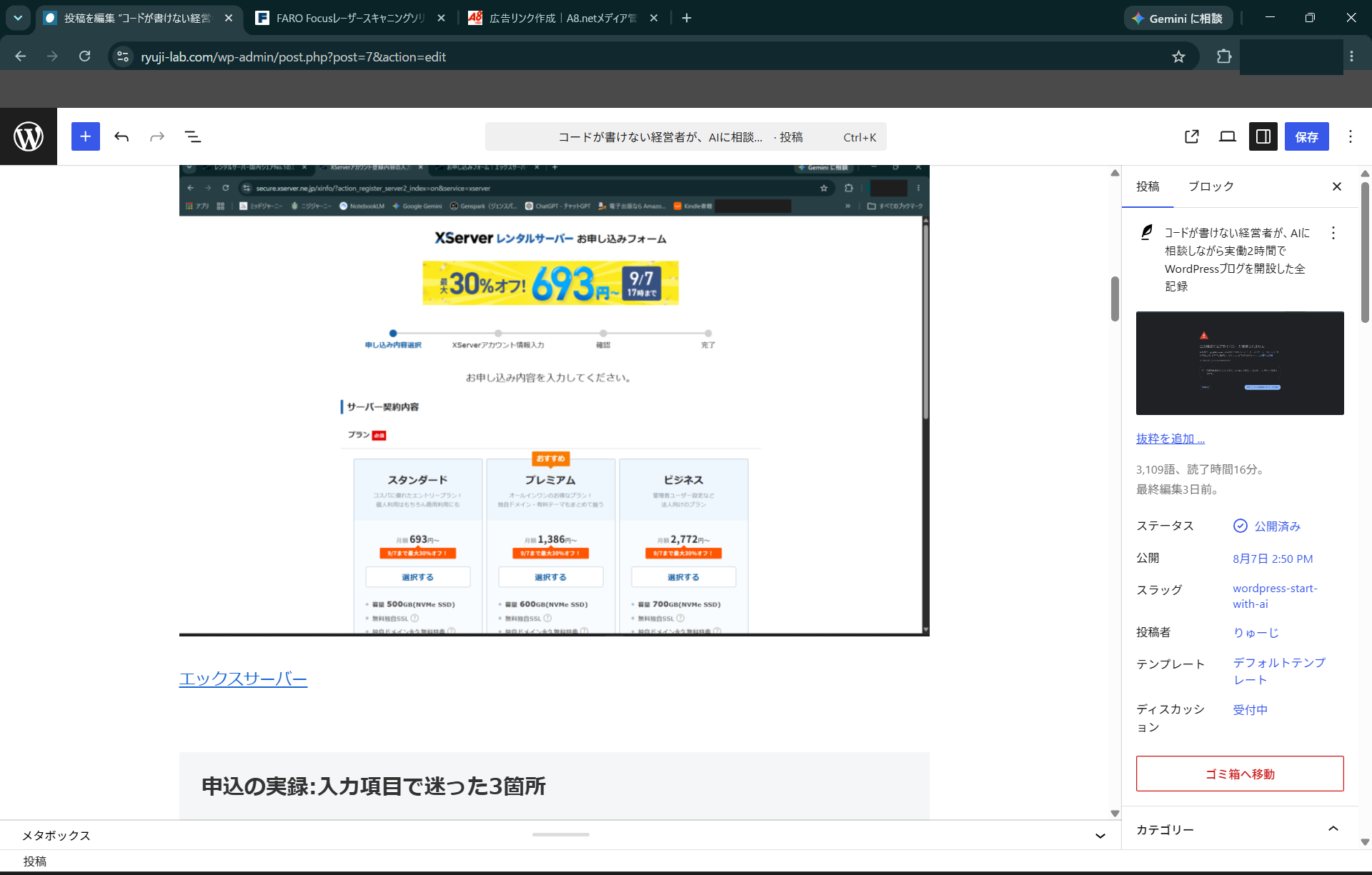Undo the last edit
Viewport: 1372px width, 875px height.
tap(121, 136)
